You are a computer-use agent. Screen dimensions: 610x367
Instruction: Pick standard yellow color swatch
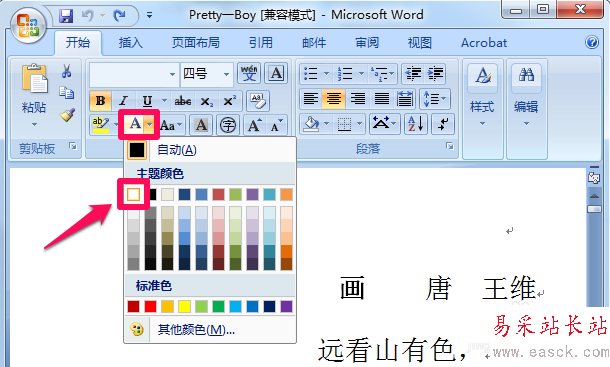(184, 306)
